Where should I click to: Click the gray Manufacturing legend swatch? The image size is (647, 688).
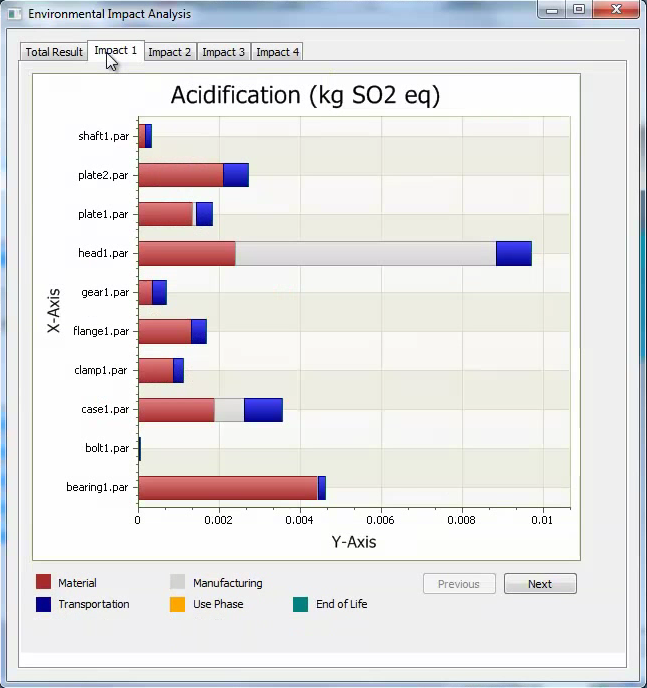[178, 582]
